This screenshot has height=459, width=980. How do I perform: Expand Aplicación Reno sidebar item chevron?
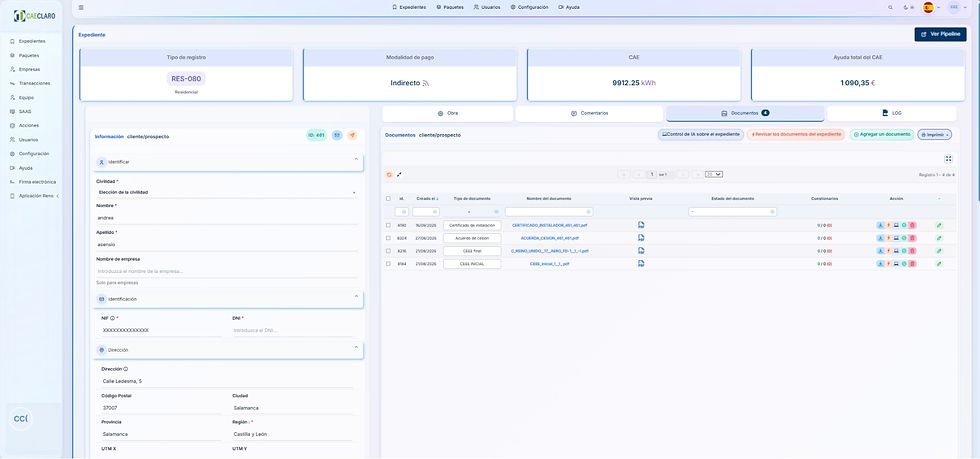58,196
